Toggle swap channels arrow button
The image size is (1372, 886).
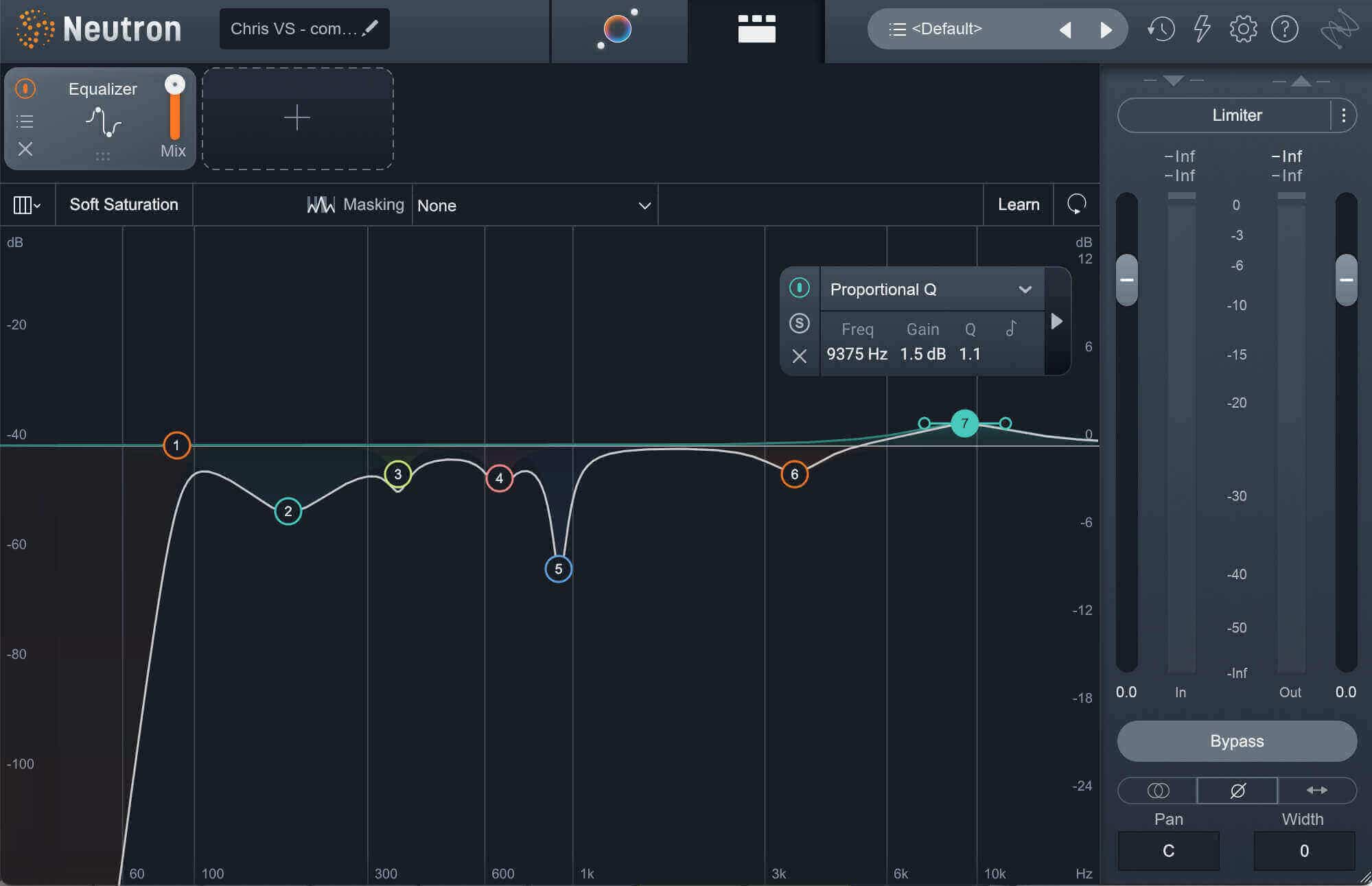pos(1316,791)
